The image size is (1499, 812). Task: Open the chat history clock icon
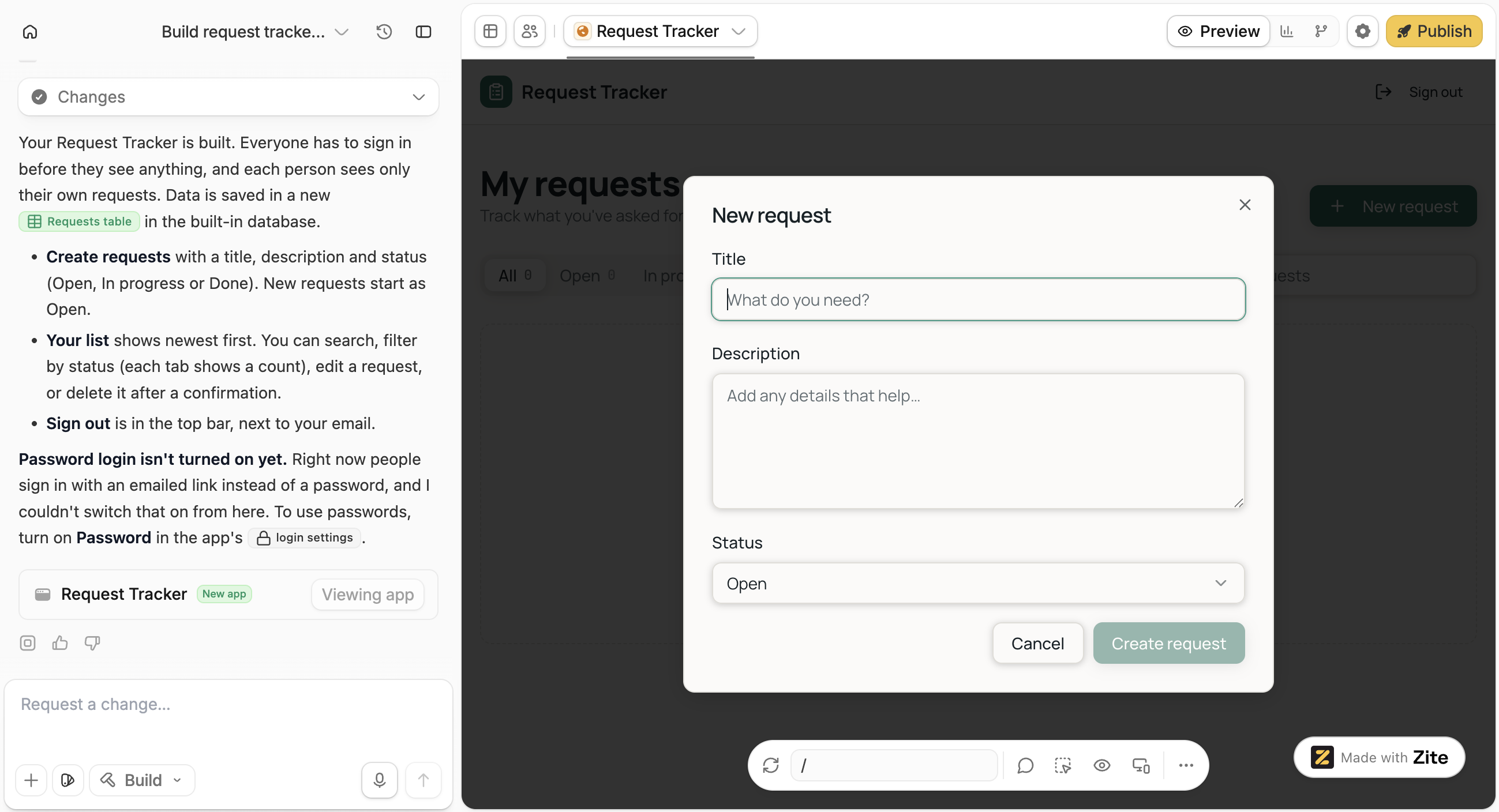384,31
